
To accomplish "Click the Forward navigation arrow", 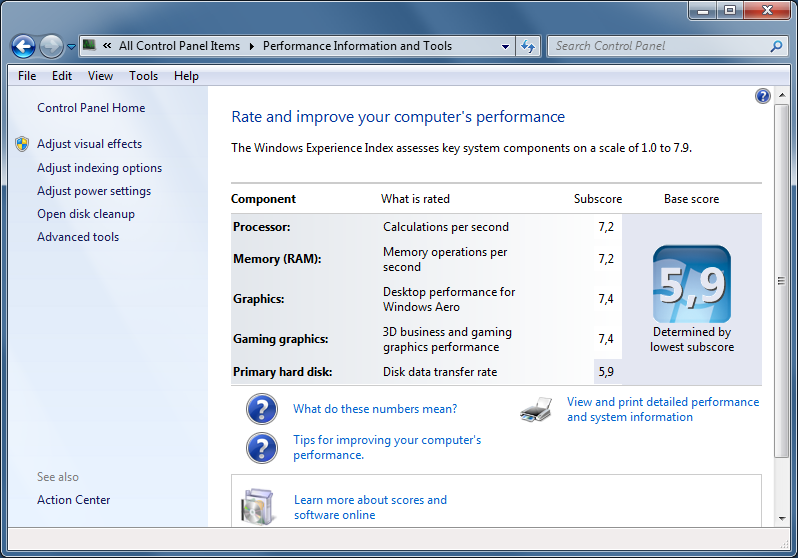I will 51,46.
